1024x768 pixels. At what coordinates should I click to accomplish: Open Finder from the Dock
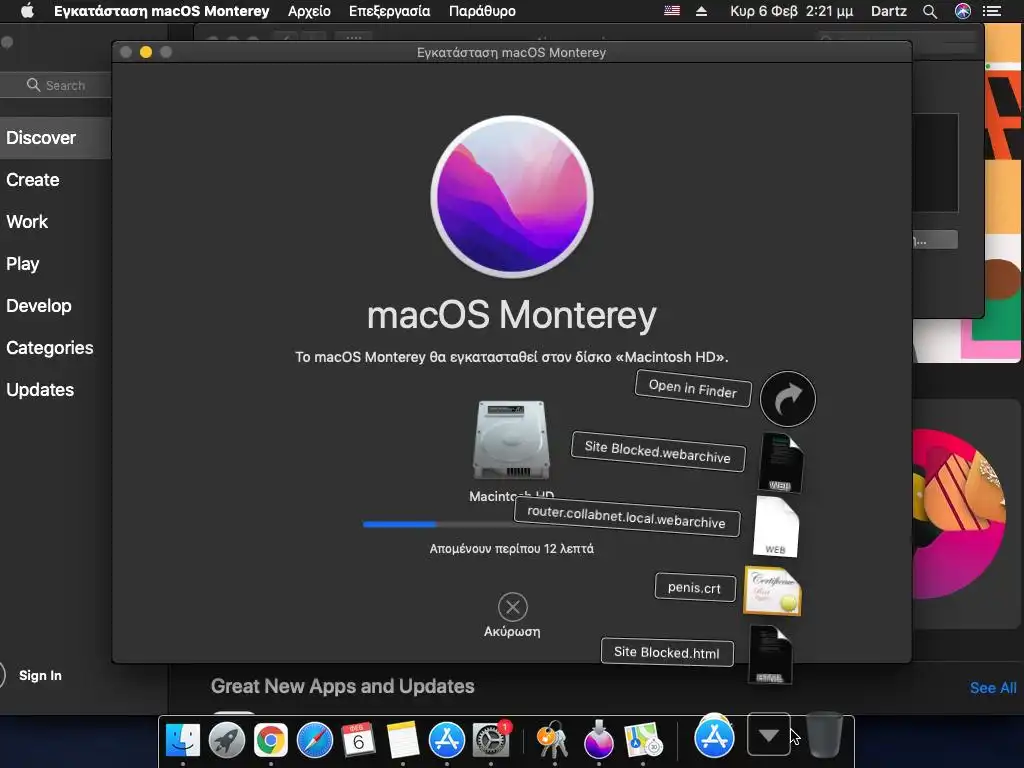[x=183, y=741]
